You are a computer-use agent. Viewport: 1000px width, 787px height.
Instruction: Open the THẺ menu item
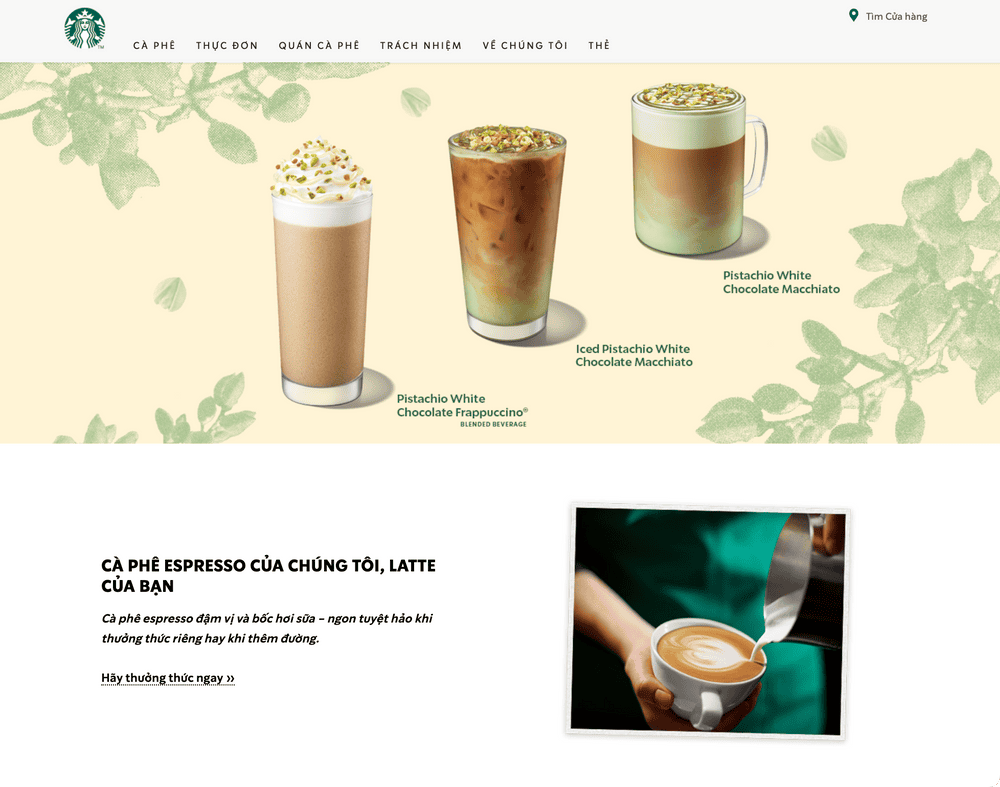pyautogui.click(x=599, y=45)
